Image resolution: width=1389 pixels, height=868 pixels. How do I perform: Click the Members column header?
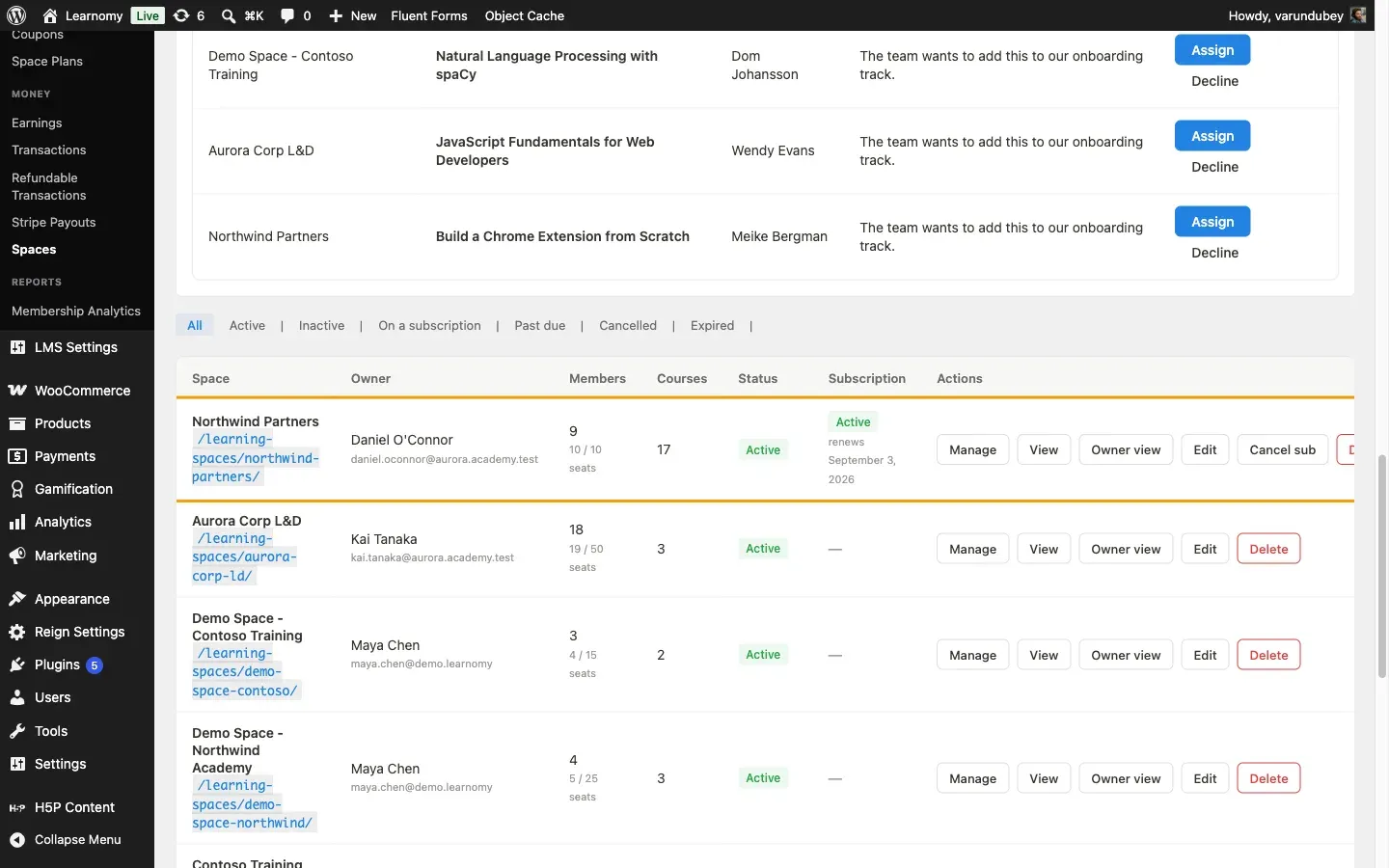tap(597, 379)
